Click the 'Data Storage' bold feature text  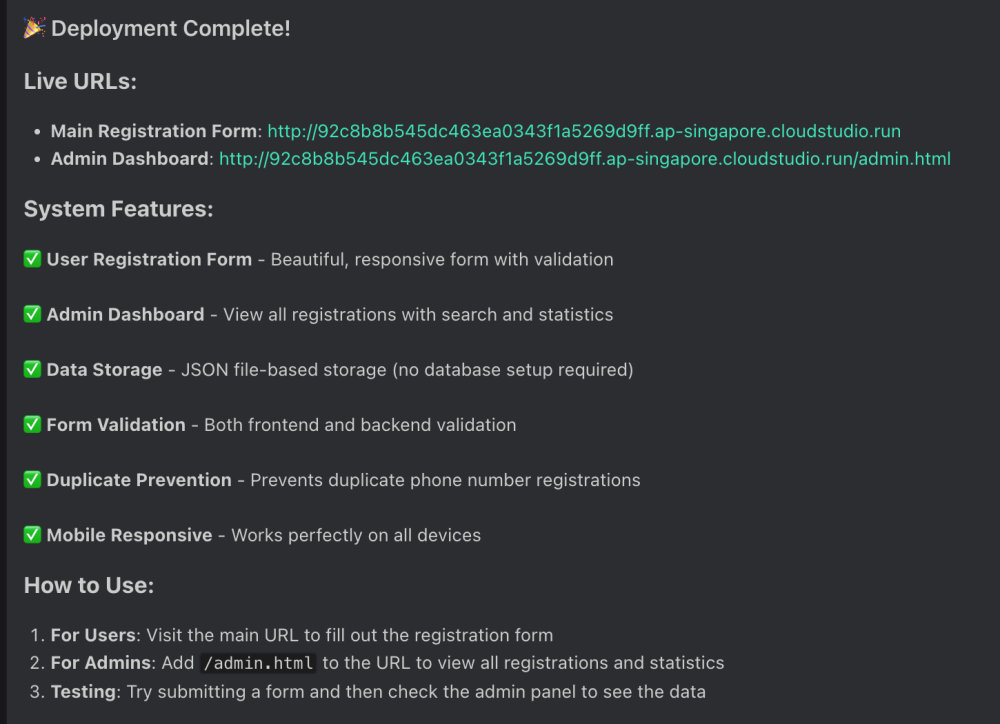tap(104, 370)
